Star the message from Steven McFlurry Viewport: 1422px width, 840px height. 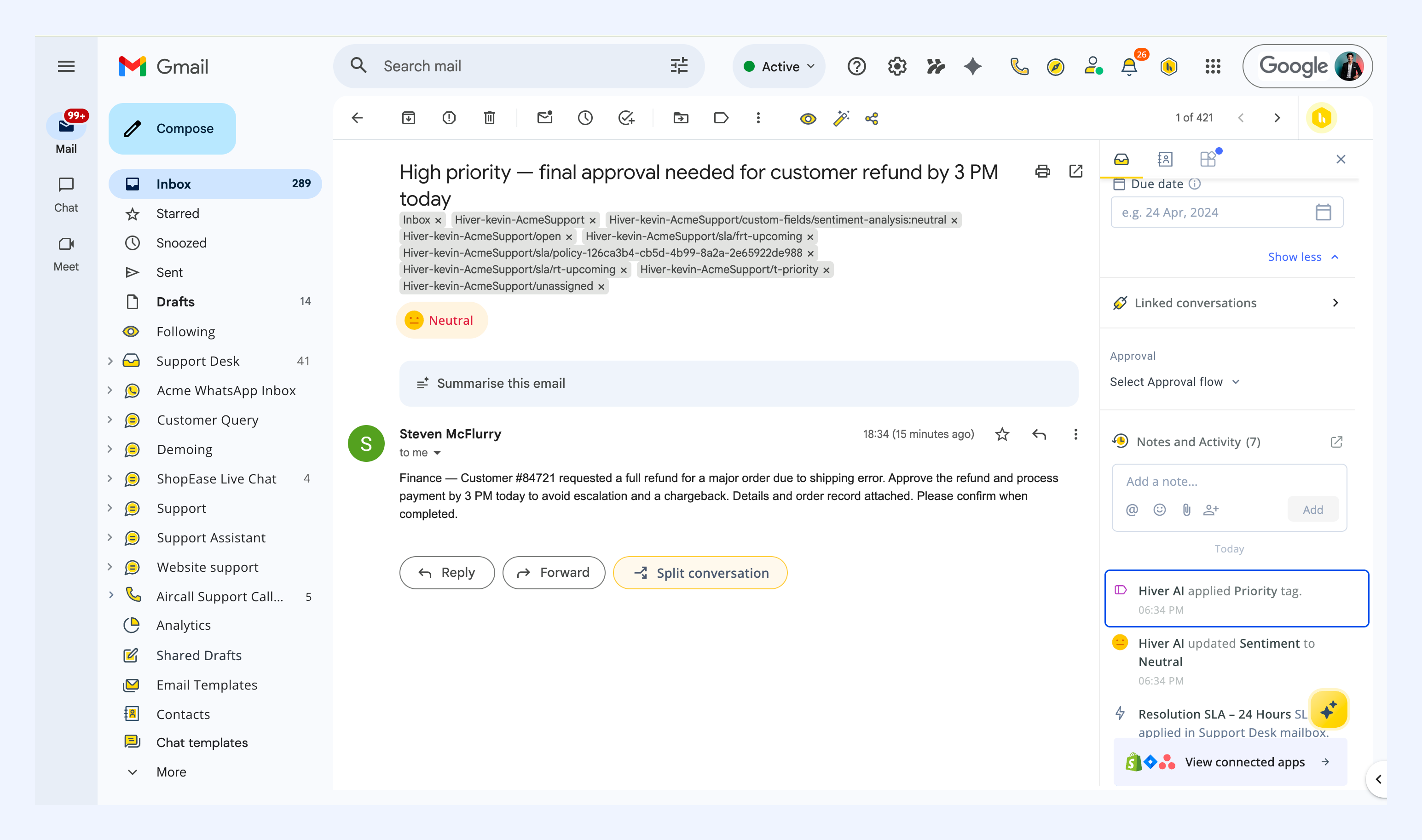[1002, 434]
